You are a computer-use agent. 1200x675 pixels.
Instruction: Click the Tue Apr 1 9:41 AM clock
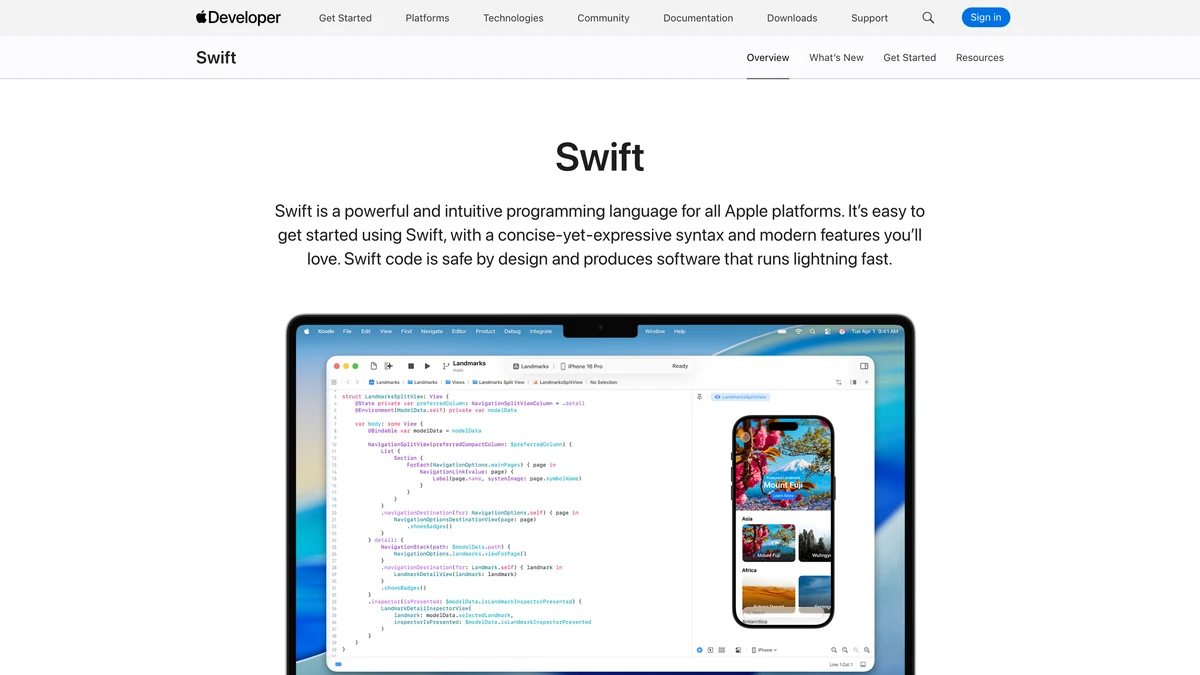pos(874,331)
